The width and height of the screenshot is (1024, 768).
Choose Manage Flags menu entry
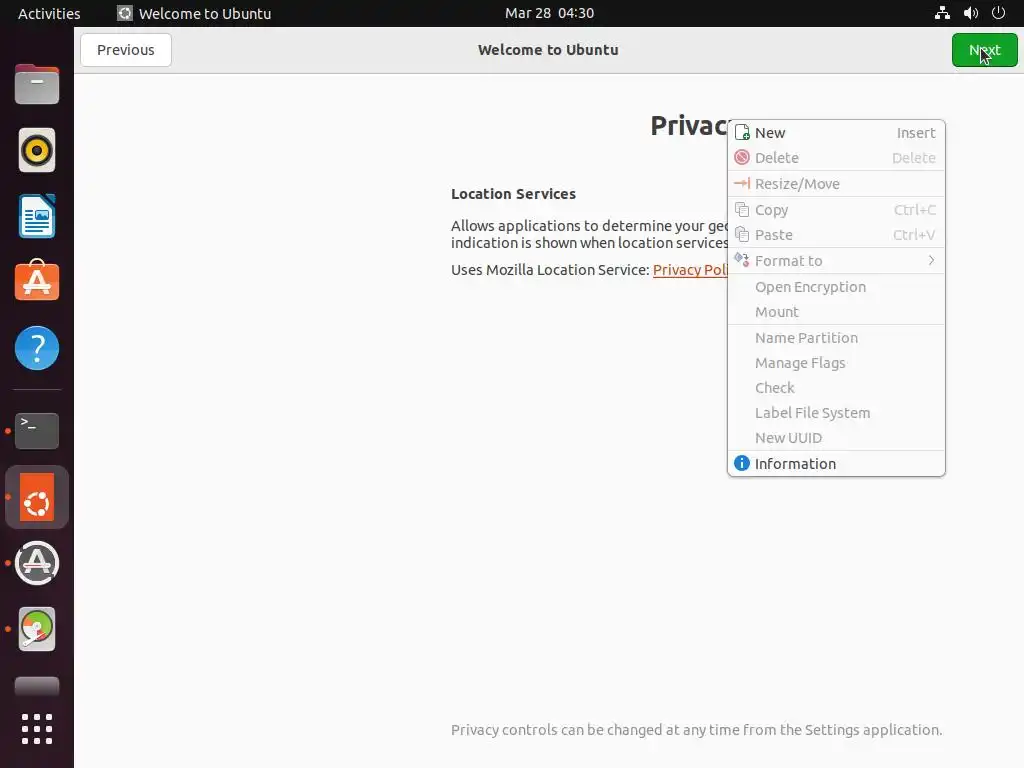point(836,362)
